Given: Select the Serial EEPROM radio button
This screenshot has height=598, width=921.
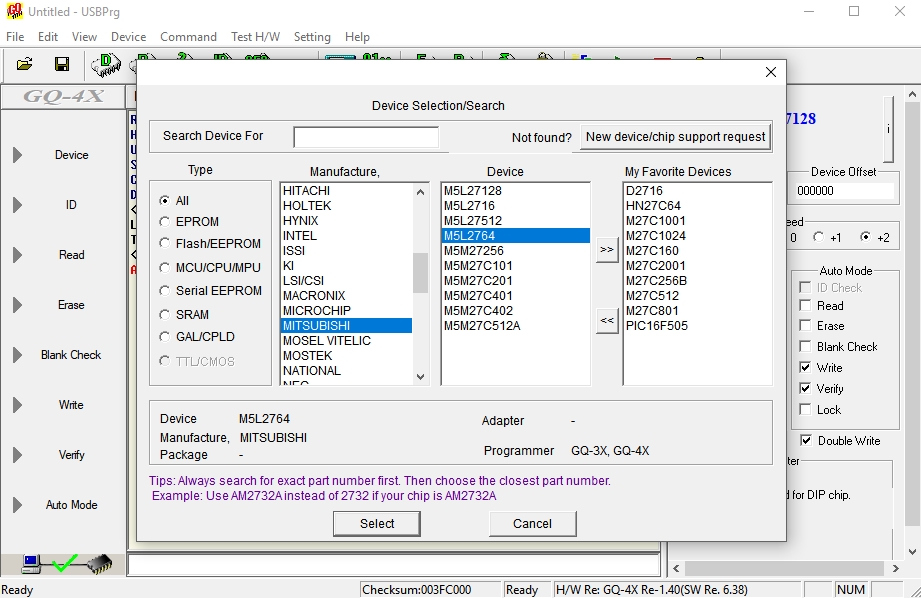Looking at the screenshot, I should [x=164, y=291].
